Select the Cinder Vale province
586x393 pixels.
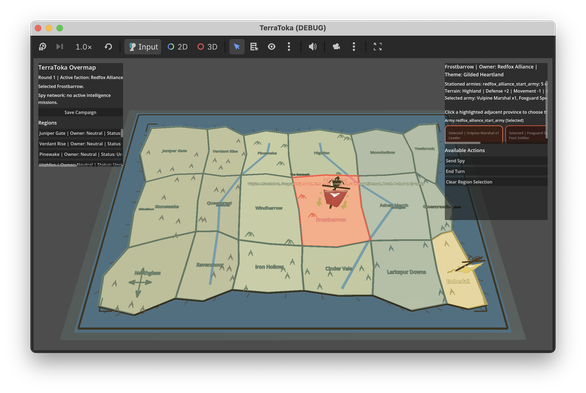click(339, 268)
